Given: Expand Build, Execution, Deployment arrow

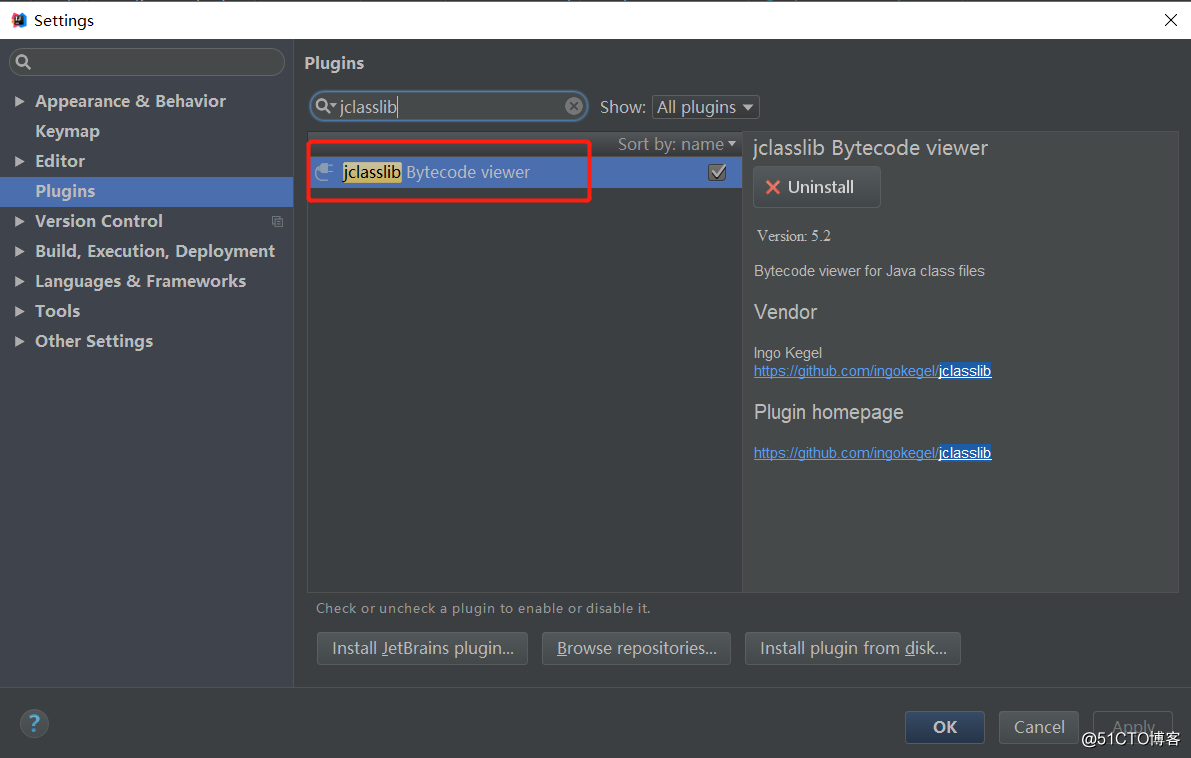Looking at the screenshot, I should [x=20, y=251].
